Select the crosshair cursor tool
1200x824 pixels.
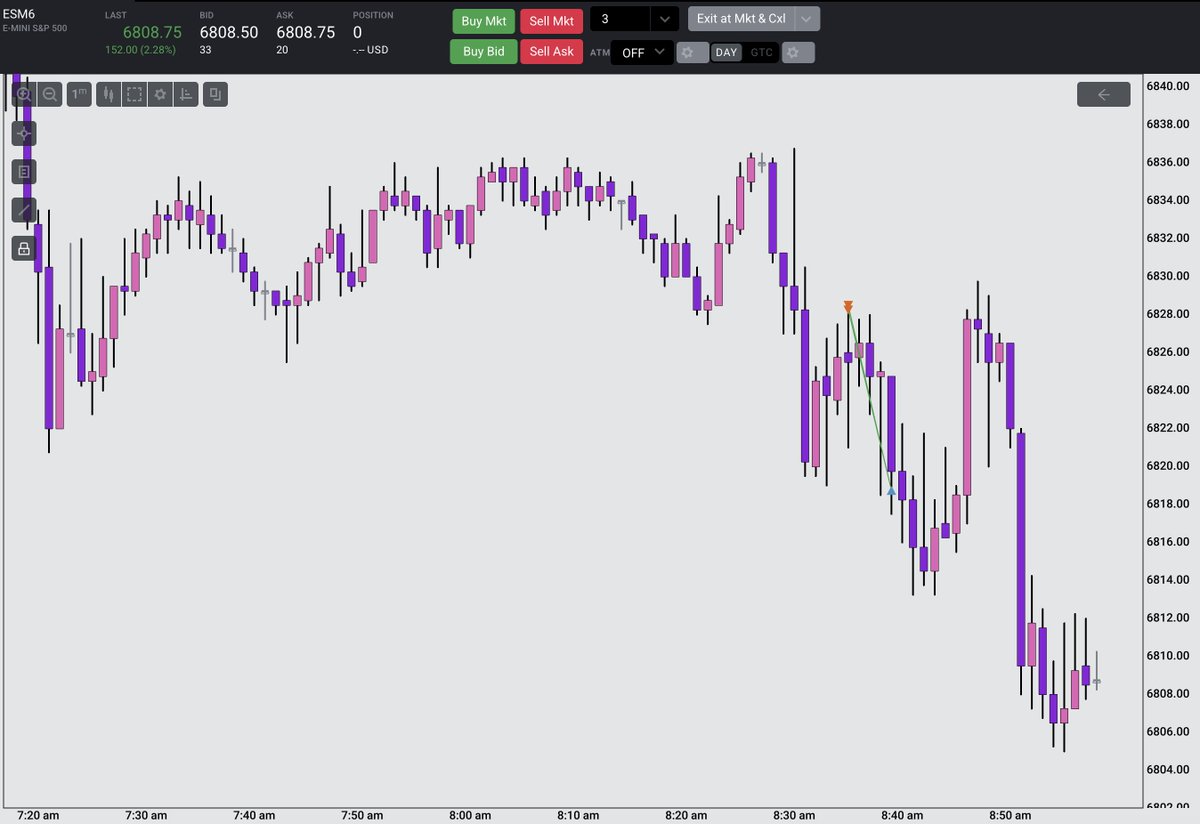click(24, 133)
